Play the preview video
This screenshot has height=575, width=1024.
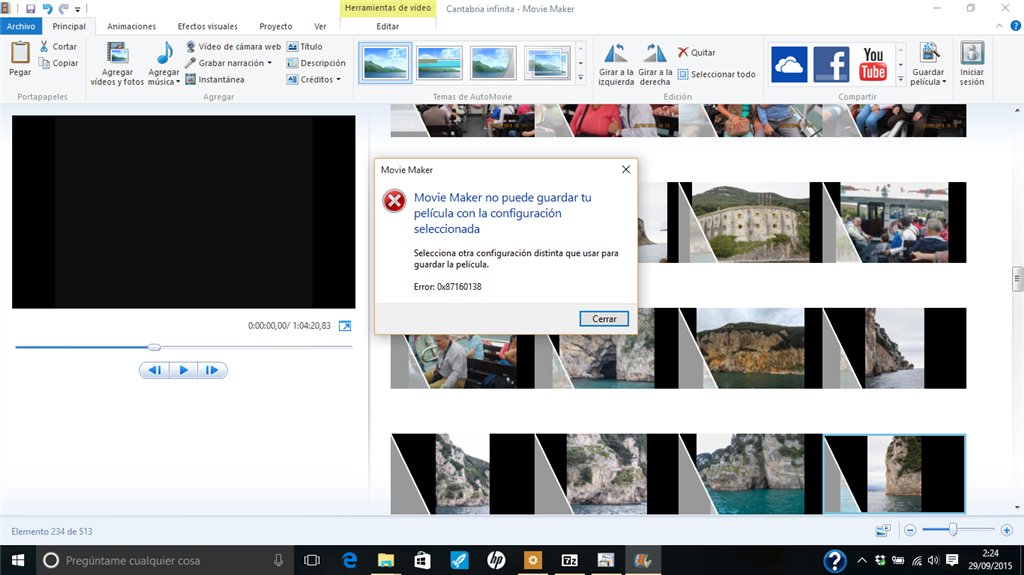(184, 370)
